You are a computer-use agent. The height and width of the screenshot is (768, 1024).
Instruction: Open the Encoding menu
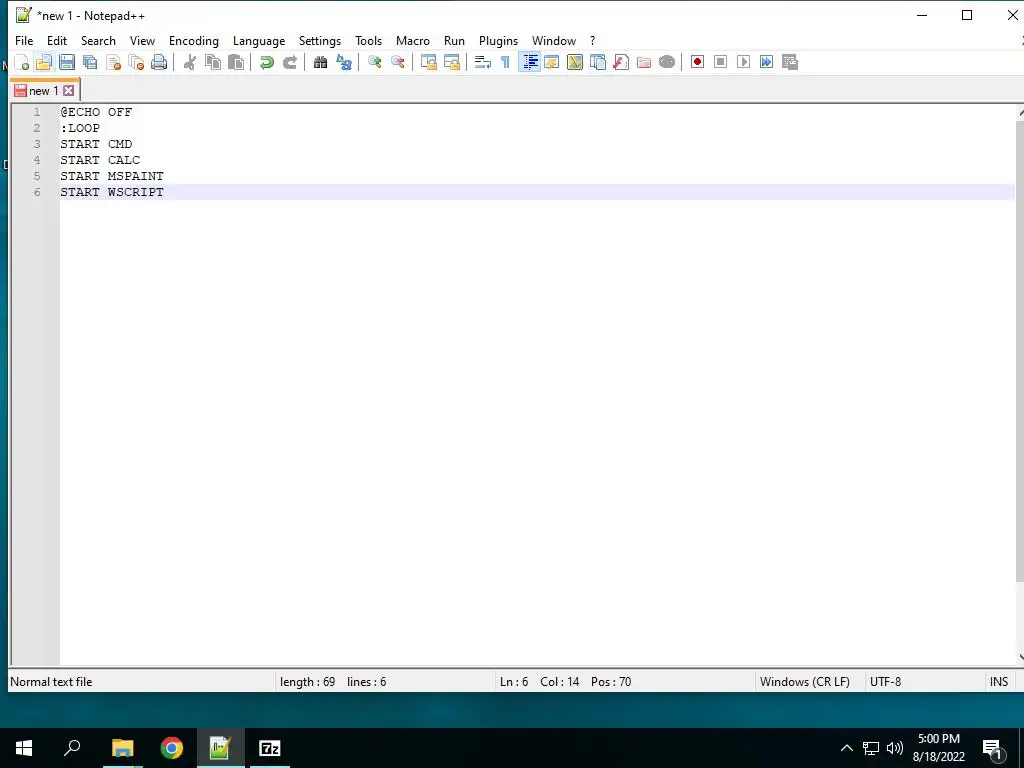pos(193,40)
